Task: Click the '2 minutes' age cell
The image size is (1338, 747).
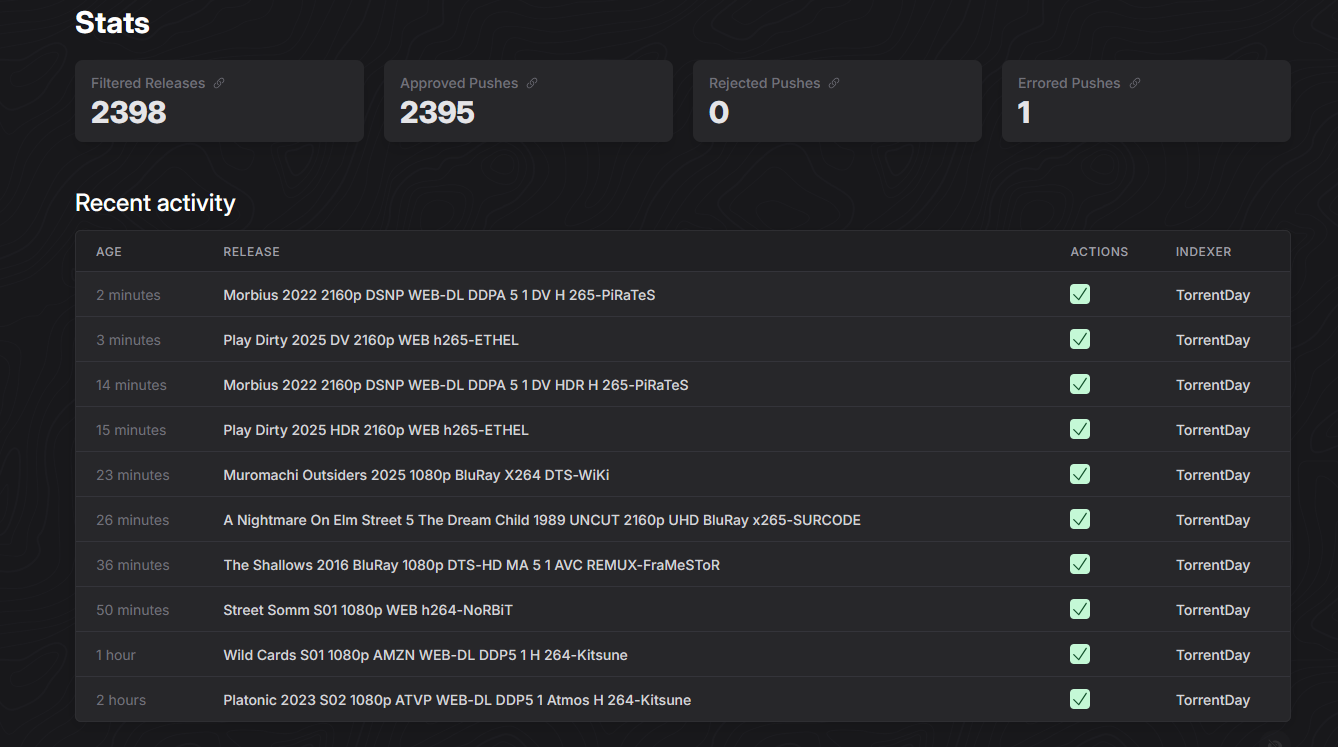Action: [128, 295]
